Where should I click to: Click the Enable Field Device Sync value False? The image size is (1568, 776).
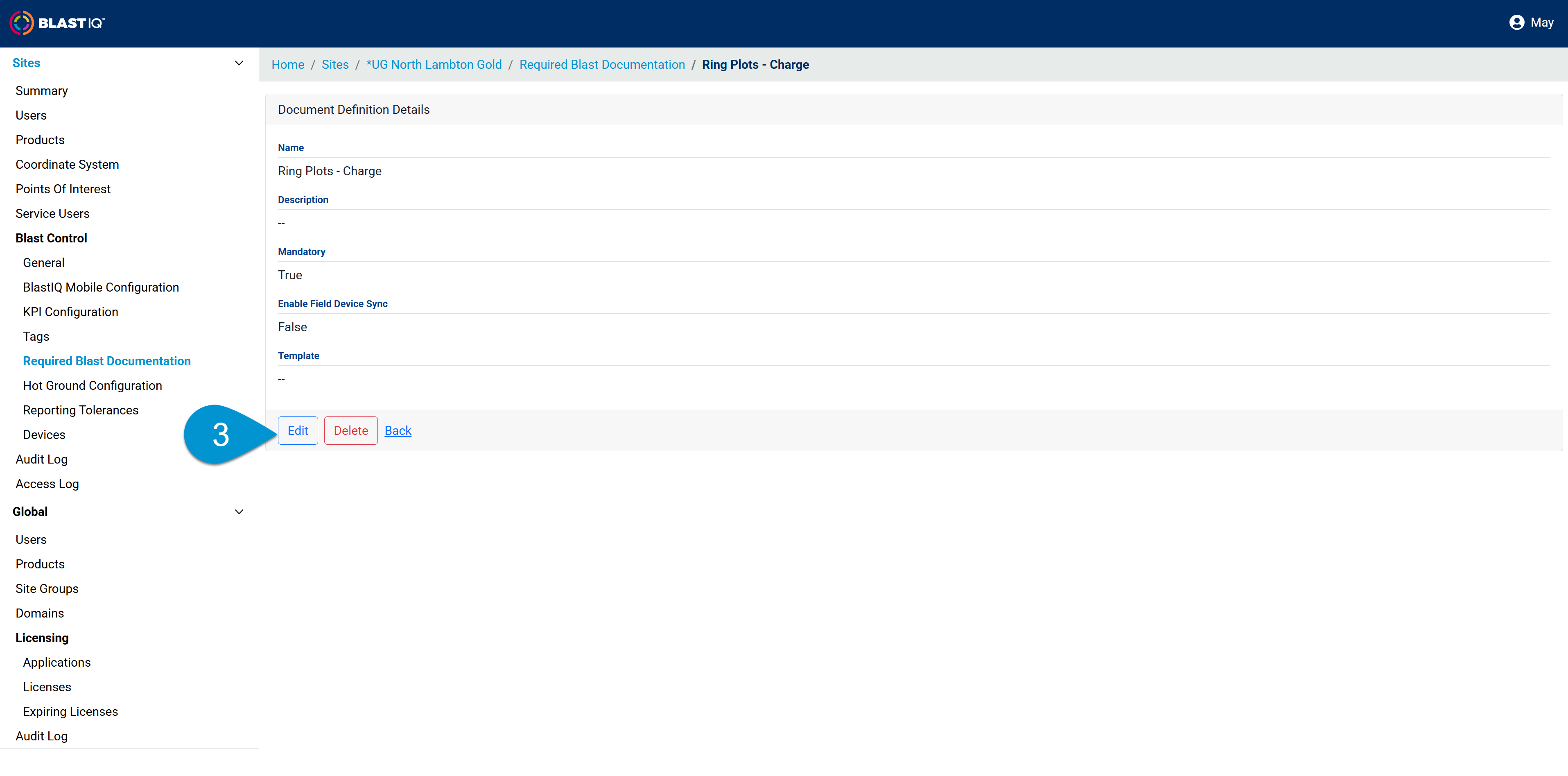[292, 328]
